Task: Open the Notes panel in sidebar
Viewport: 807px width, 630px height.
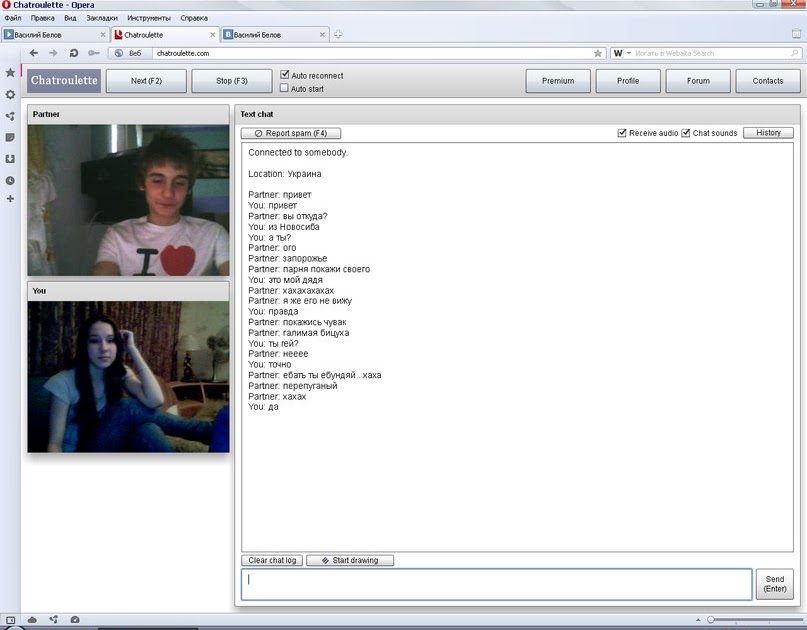Action: click(10, 137)
